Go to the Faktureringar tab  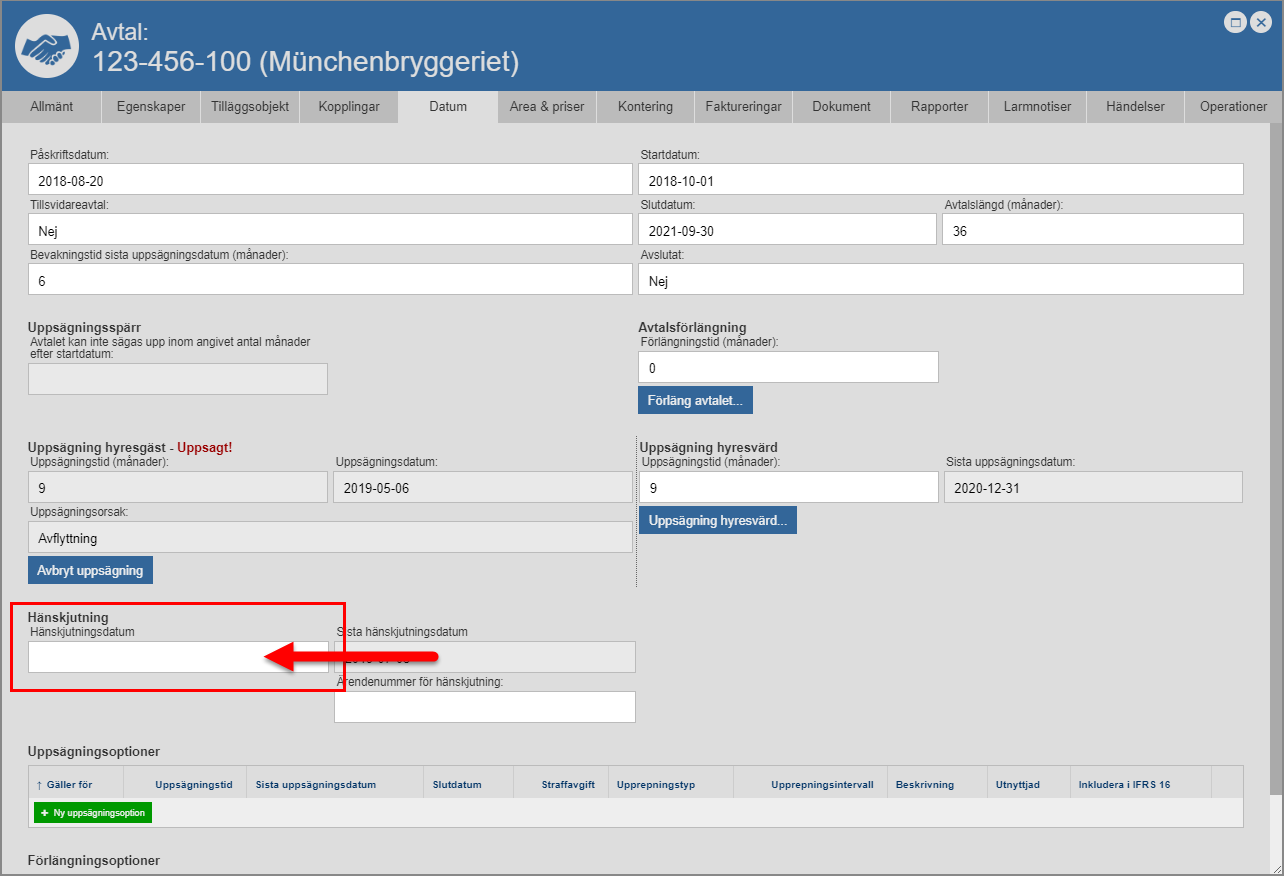743,107
